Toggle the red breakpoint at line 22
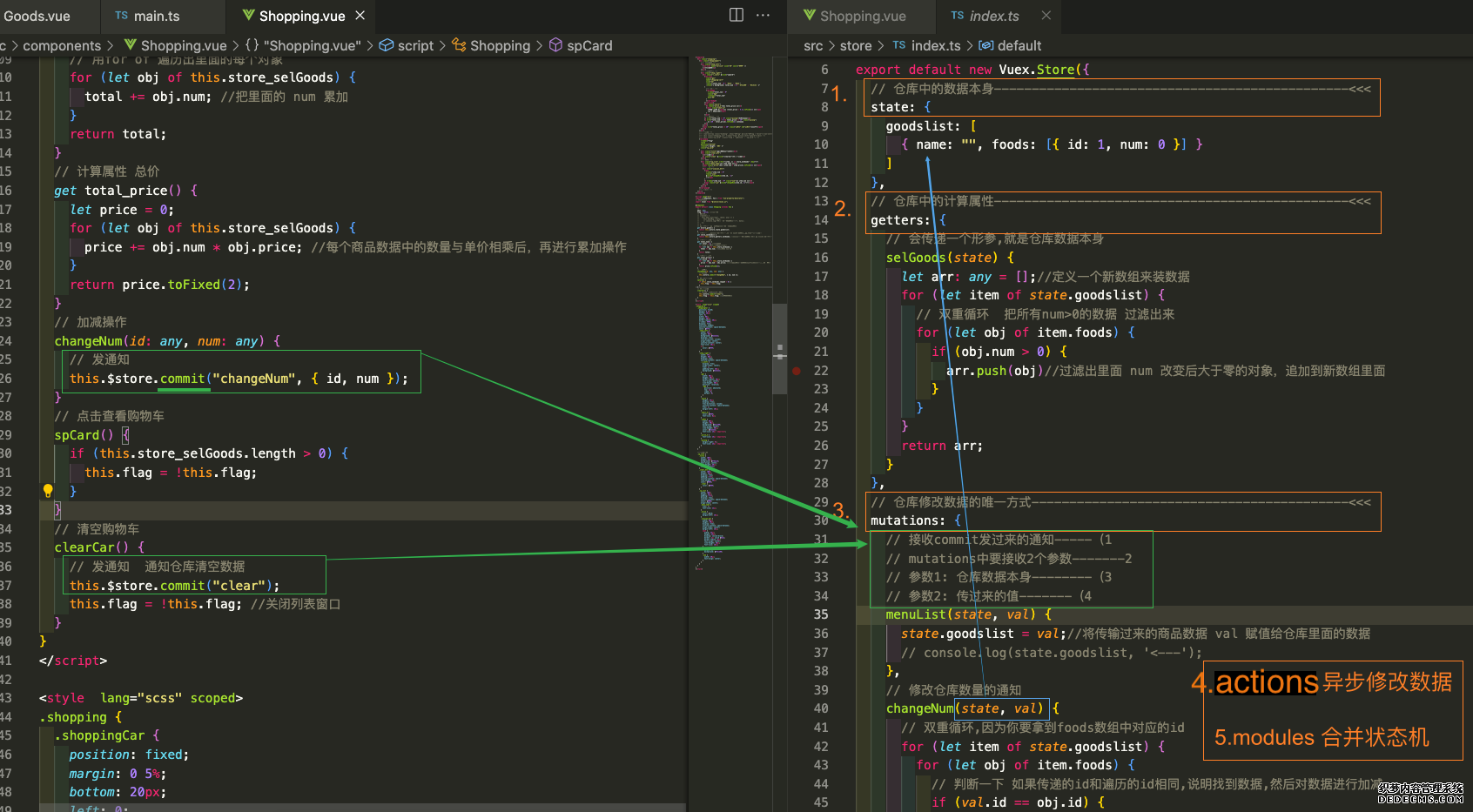 tap(797, 371)
